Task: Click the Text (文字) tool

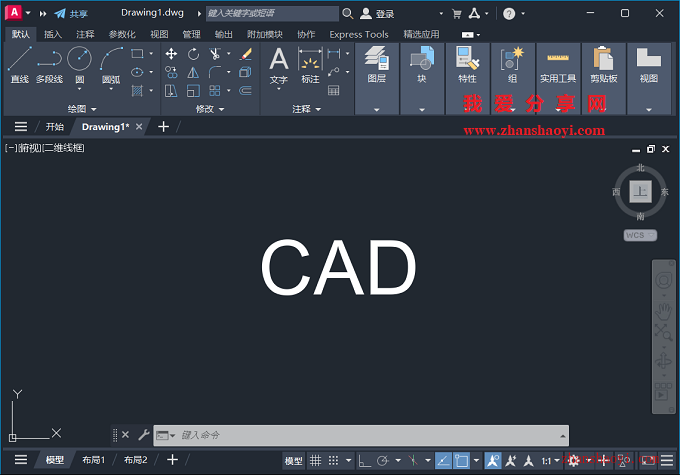Action: (278, 65)
